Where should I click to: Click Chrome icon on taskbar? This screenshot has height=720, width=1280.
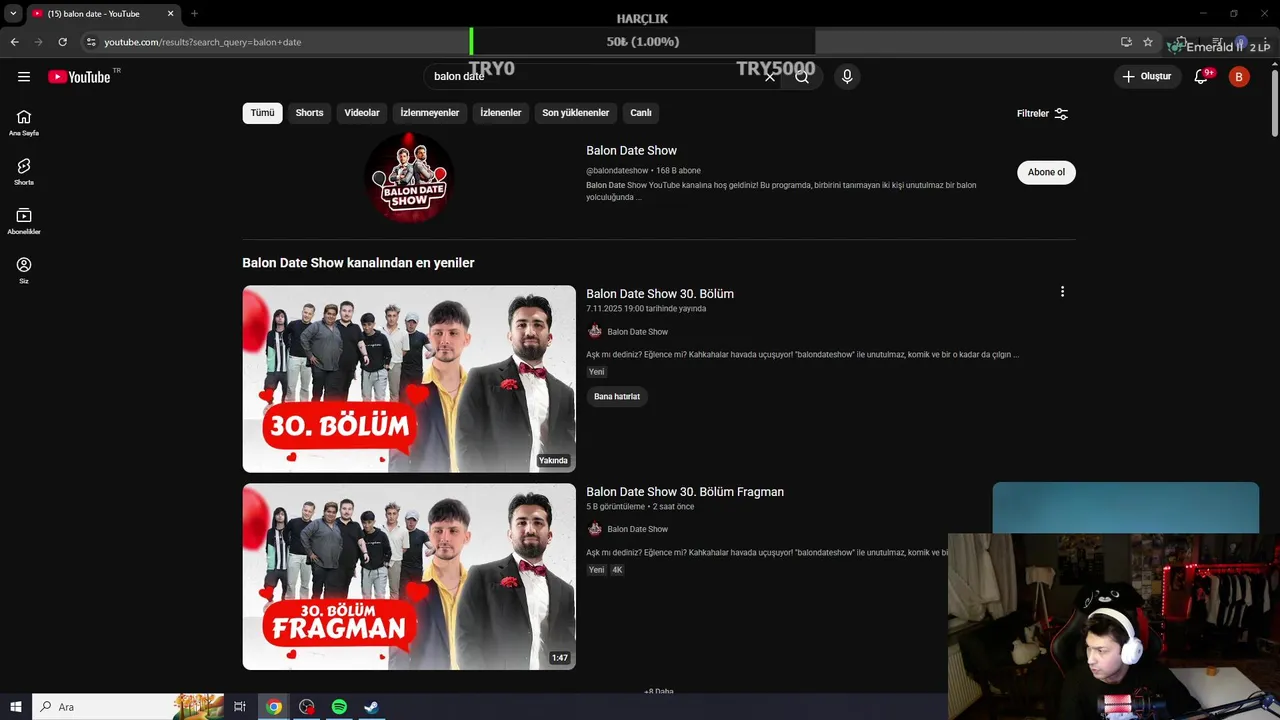[x=274, y=707]
